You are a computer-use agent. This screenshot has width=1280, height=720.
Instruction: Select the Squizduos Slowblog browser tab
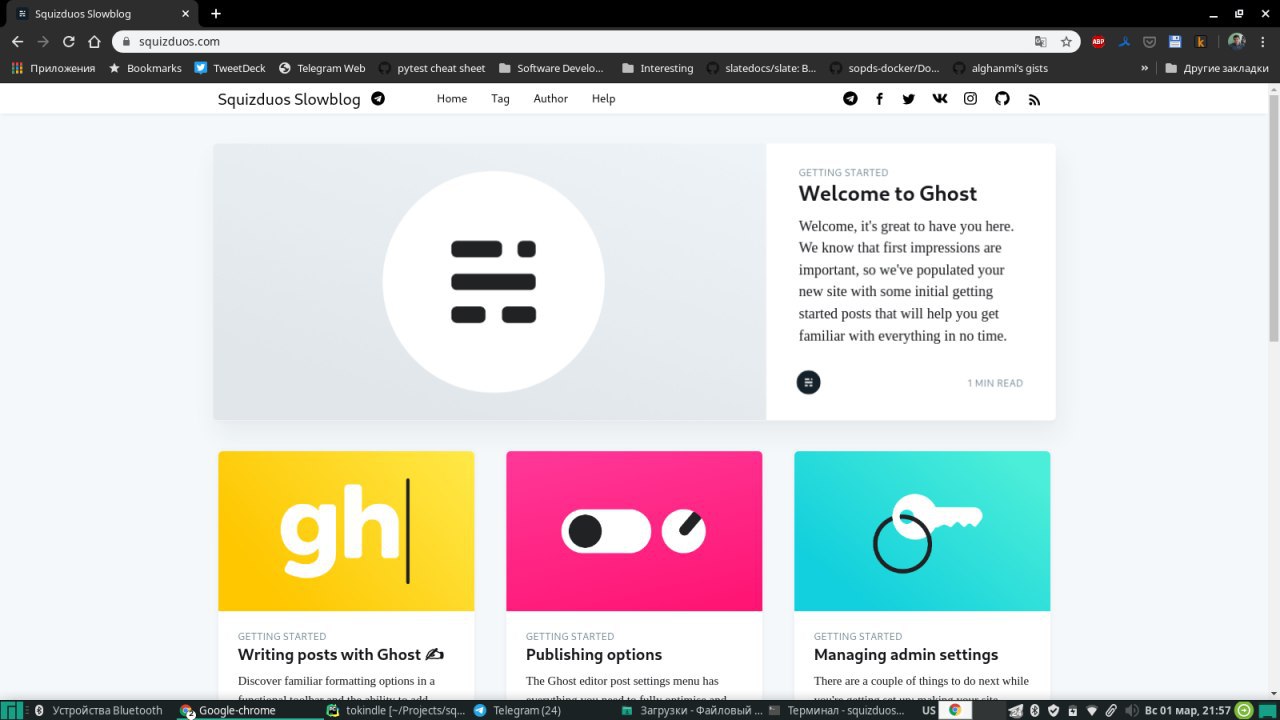103,14
